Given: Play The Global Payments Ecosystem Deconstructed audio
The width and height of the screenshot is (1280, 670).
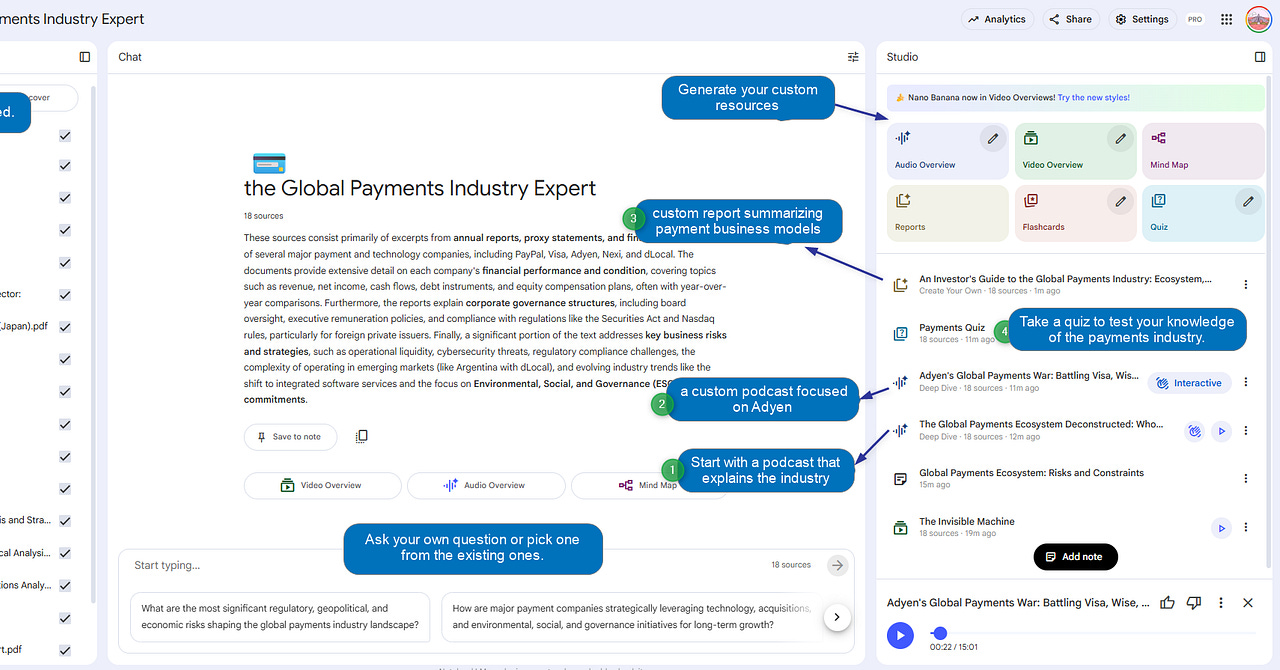Looking at the screenshot, I should tap(1221, 431).
